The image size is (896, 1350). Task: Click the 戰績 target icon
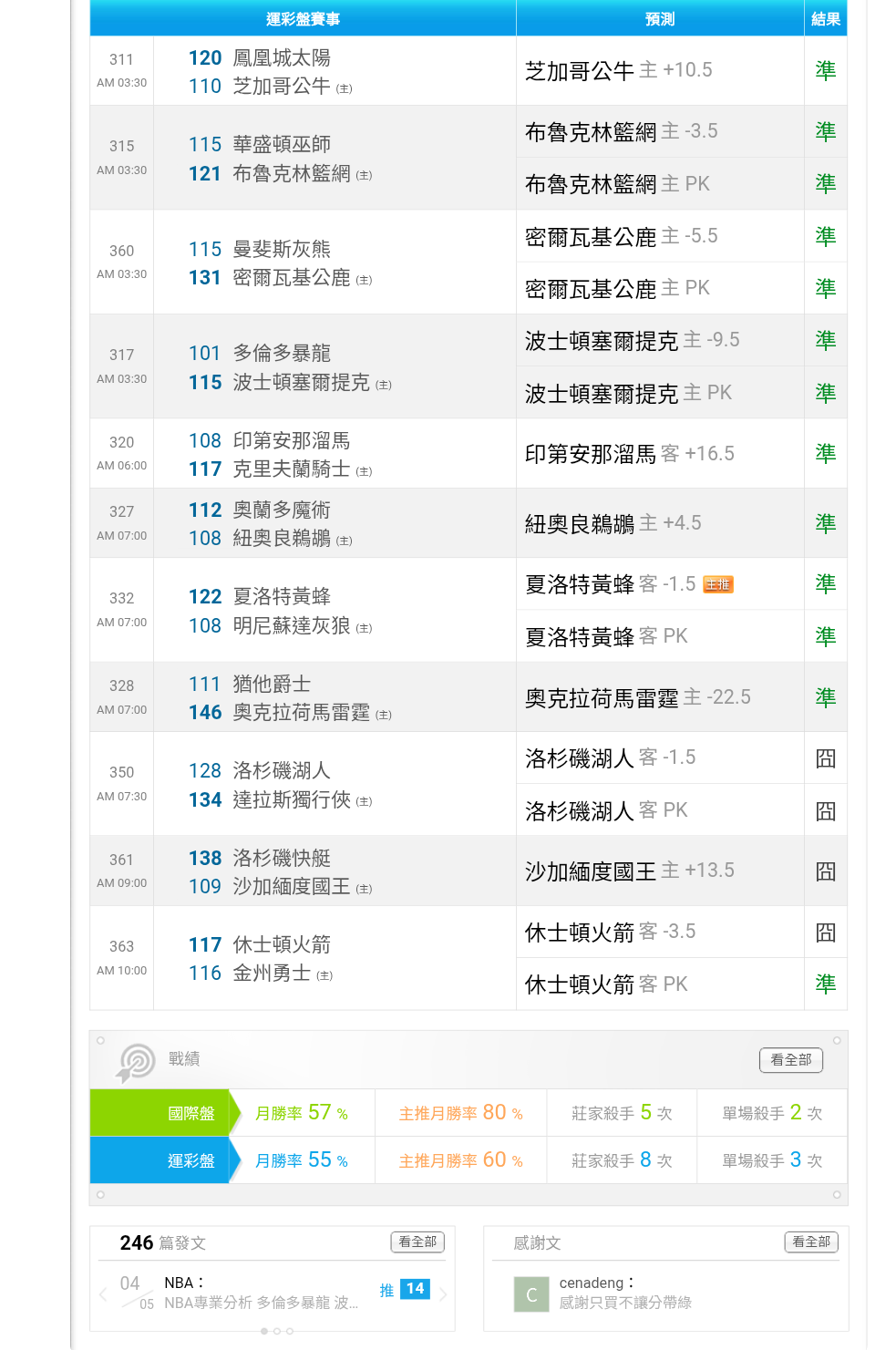136,1062
